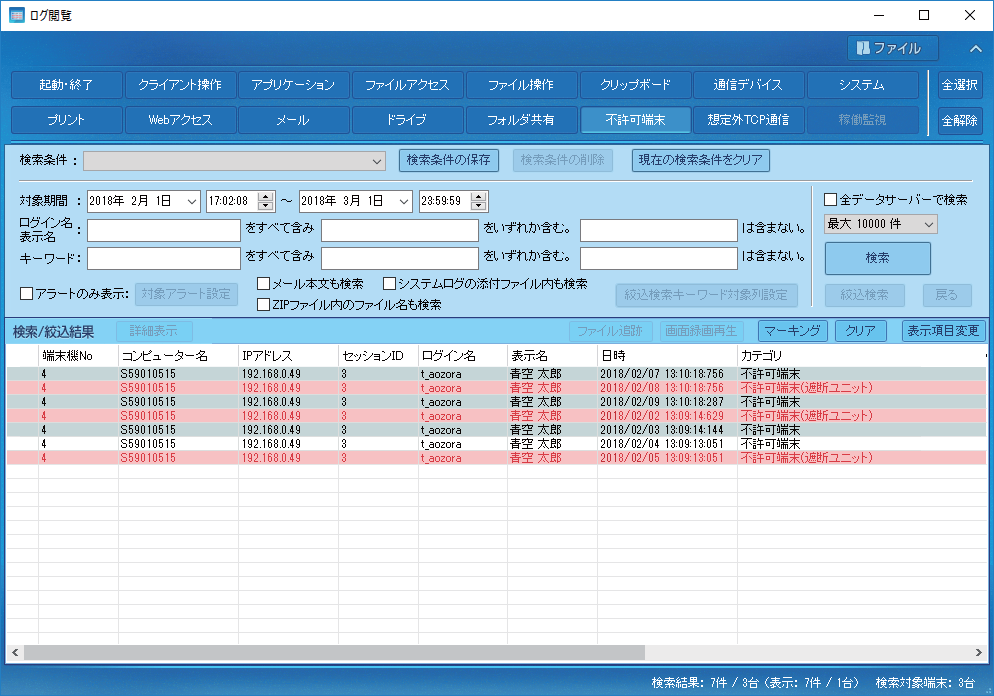This screenshot has width=994, height=696.
Task: Click the scroll left arrow of results
Action: 15,652
